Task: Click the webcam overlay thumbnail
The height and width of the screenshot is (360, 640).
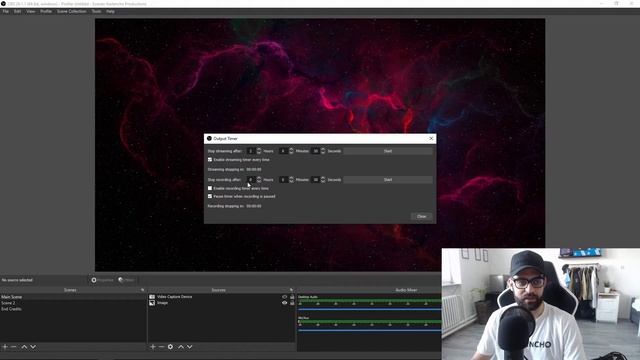Action: [x=541, y=304]
